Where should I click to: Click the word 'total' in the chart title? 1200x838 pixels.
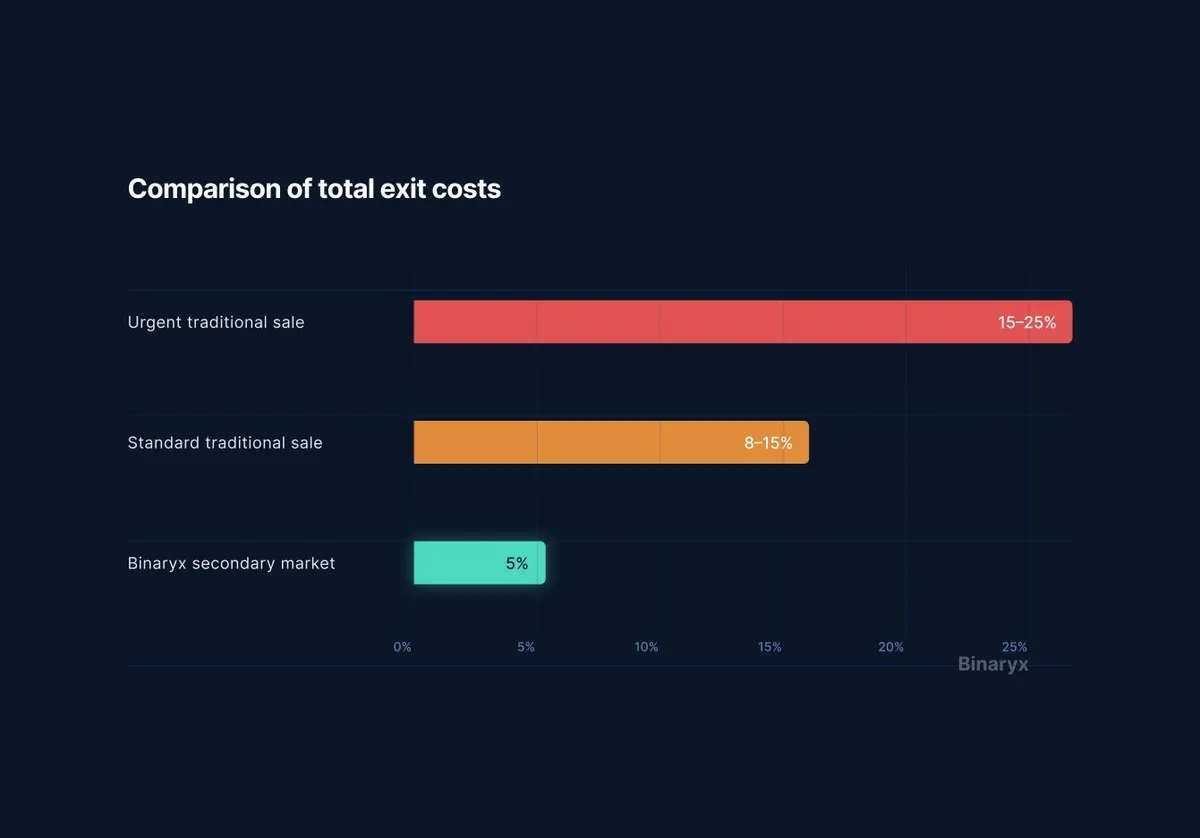346,189
